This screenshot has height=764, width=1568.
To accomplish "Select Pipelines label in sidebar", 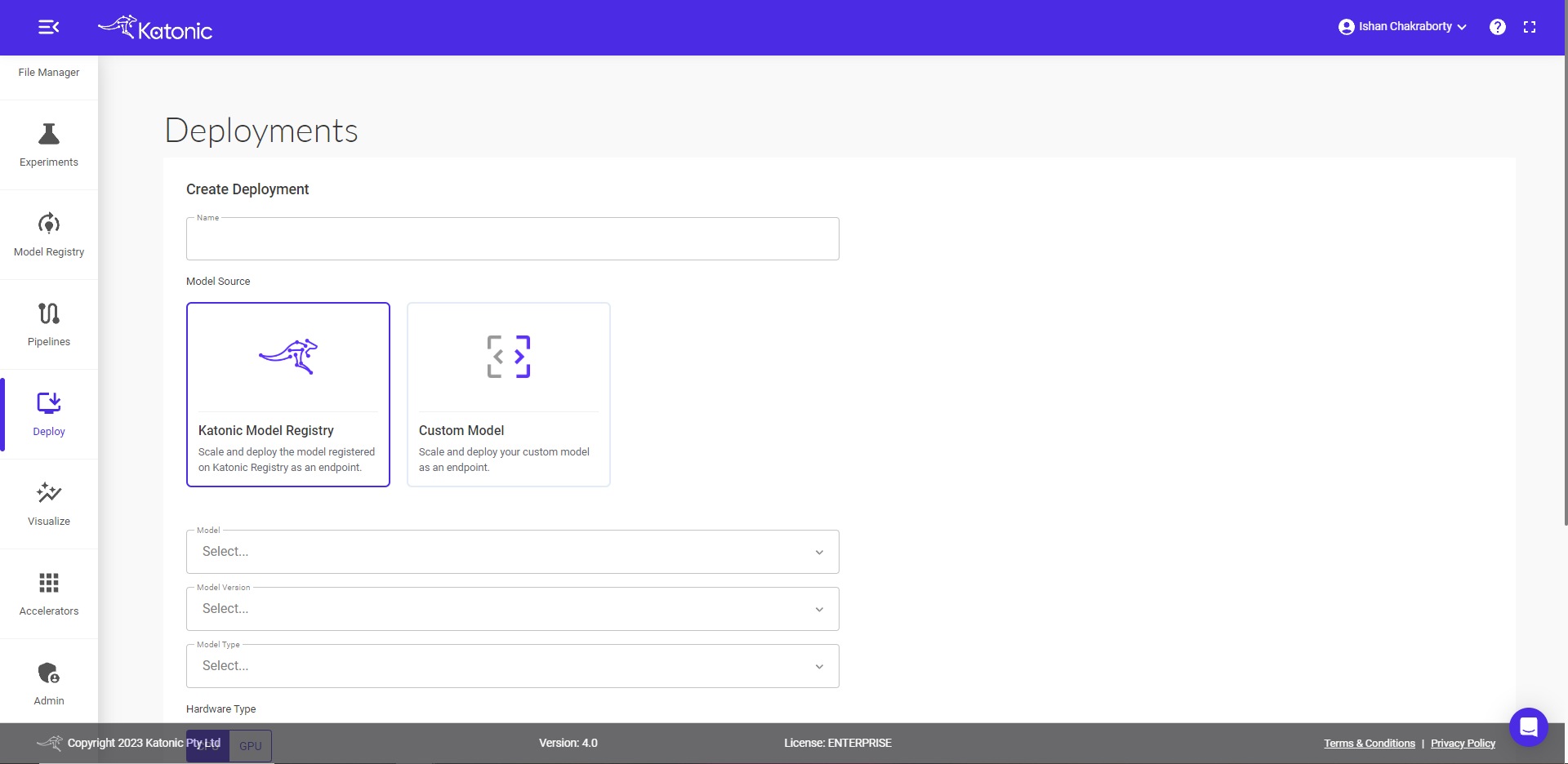I will pyautogui.click(x=49, y=342).
